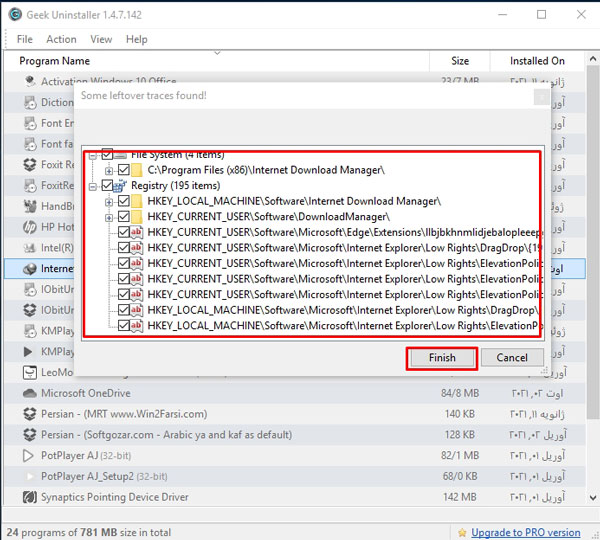The width and height of the screenshot is (600, 540).
Task: Select Microsoft OneDrive 84/8 MB size cell
Action: pyautogui.click(x=460, y=393)
